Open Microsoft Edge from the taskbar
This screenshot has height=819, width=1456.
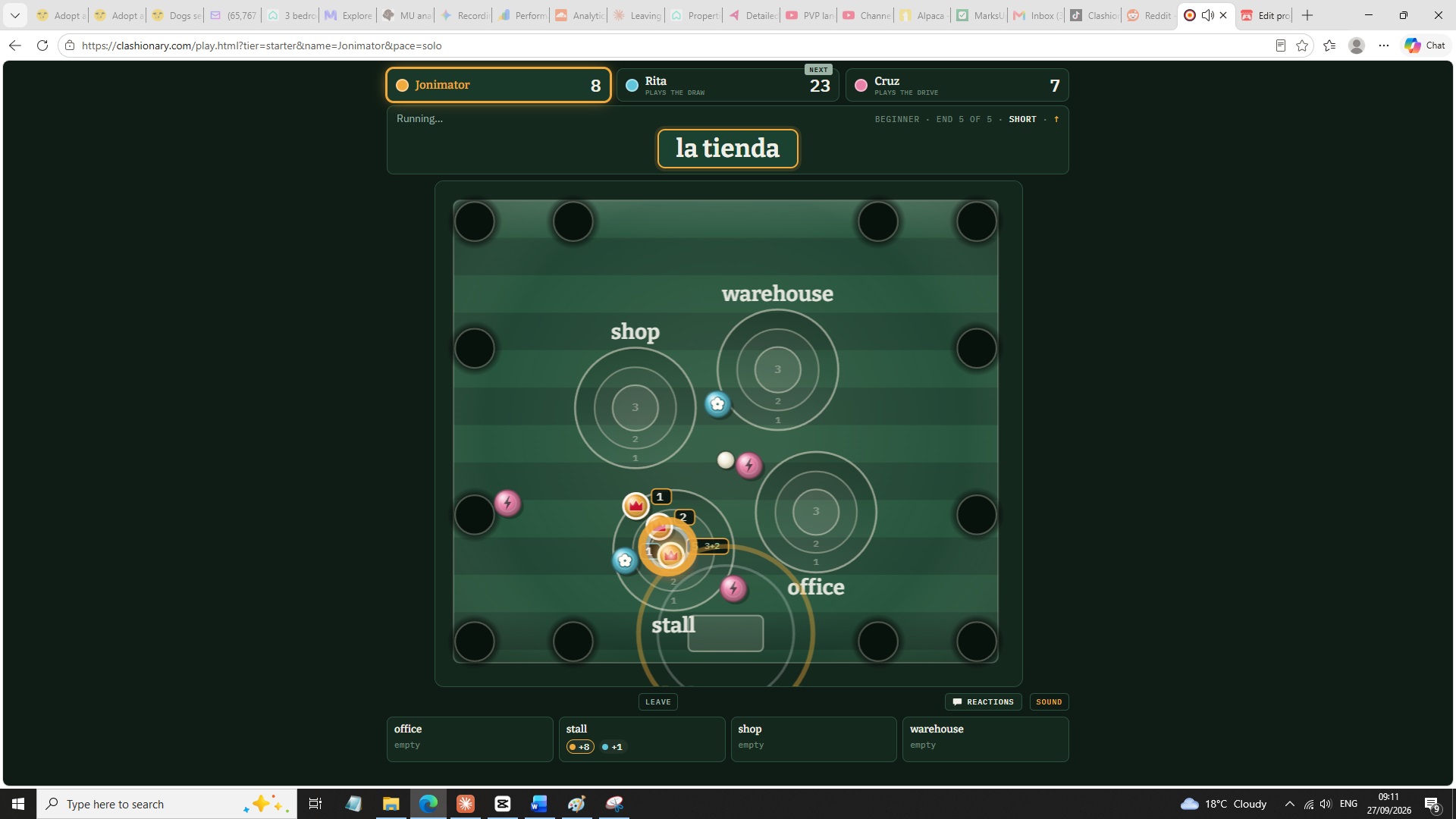[x=428, y=804]
